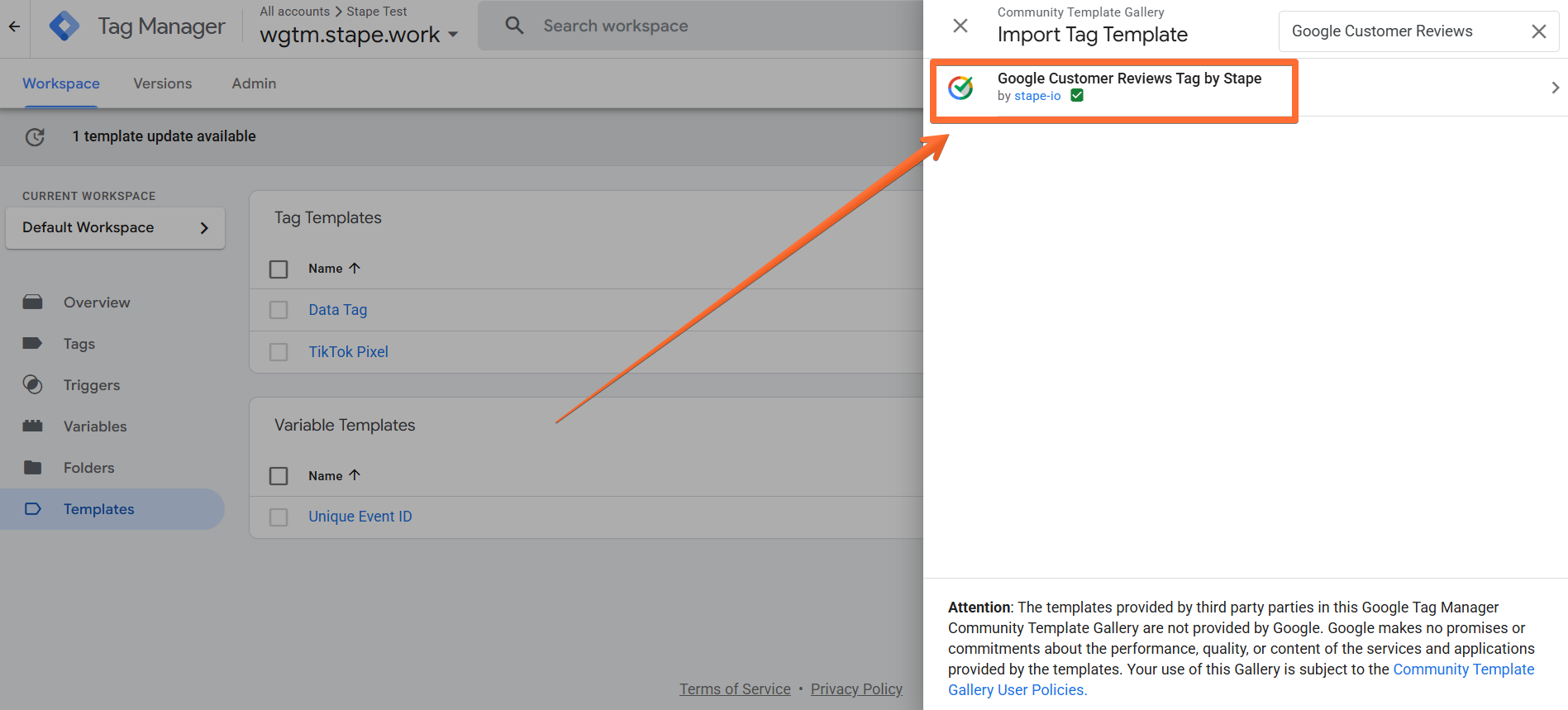Viewport: 1568px width, 710px height.
Task: Switch to the Admin tab
Action: tap(254, 83)
